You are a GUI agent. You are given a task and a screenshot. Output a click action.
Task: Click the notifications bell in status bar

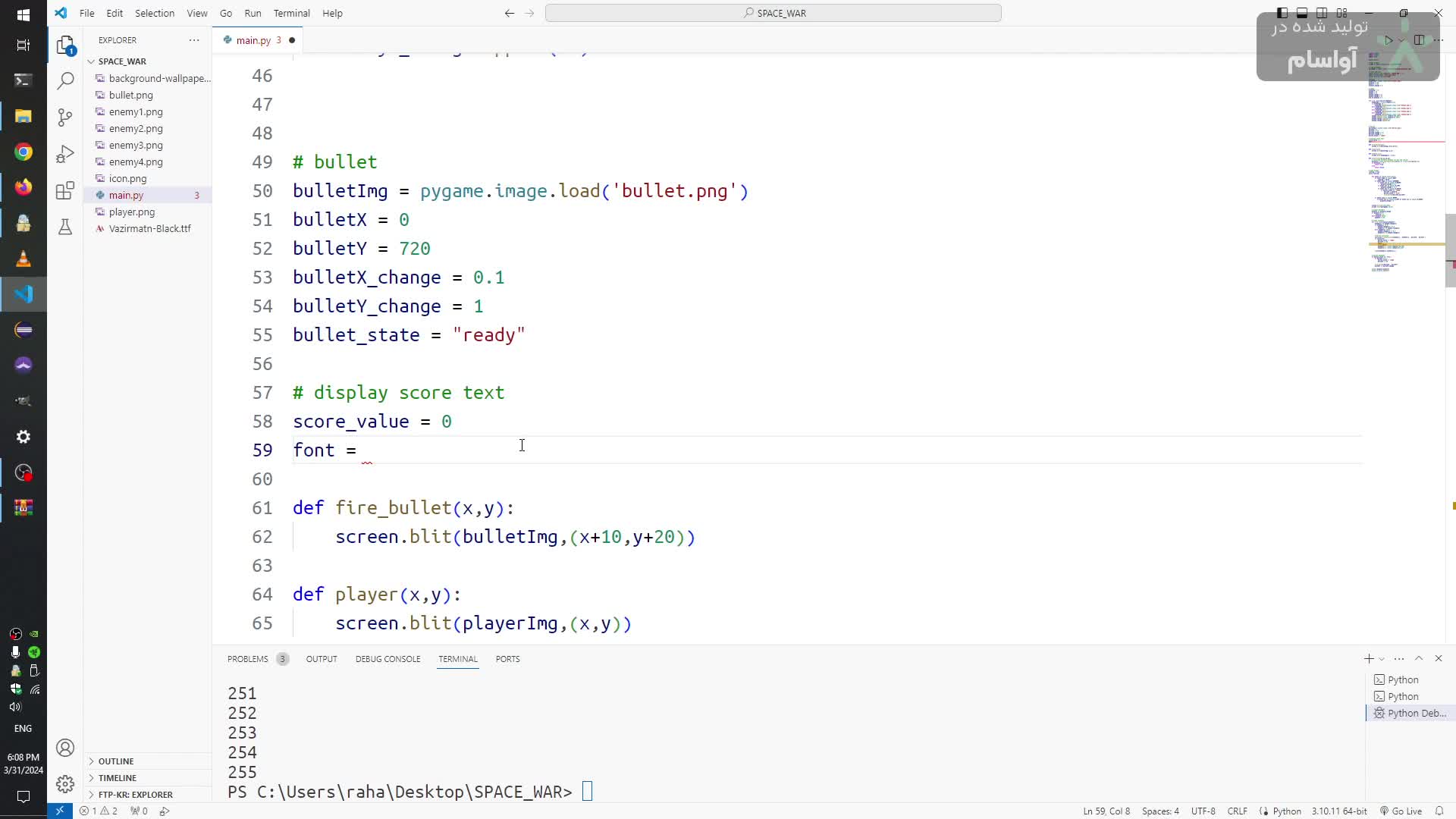[x=1439, y=811]
